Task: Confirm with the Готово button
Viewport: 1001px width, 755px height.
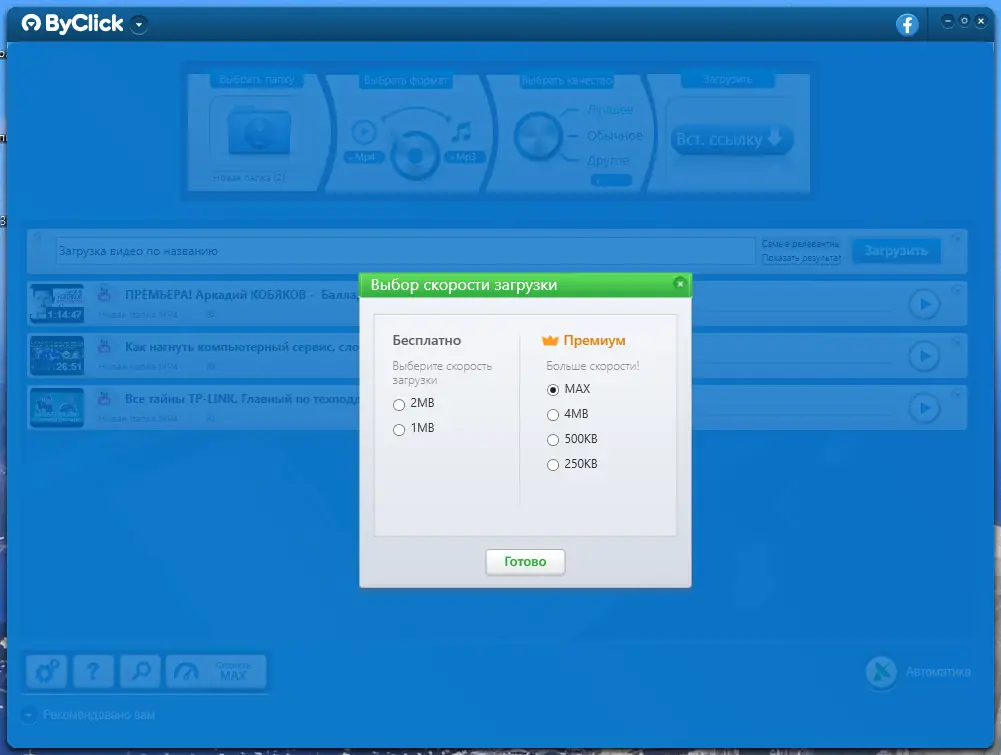Action: tap(525, 562)
